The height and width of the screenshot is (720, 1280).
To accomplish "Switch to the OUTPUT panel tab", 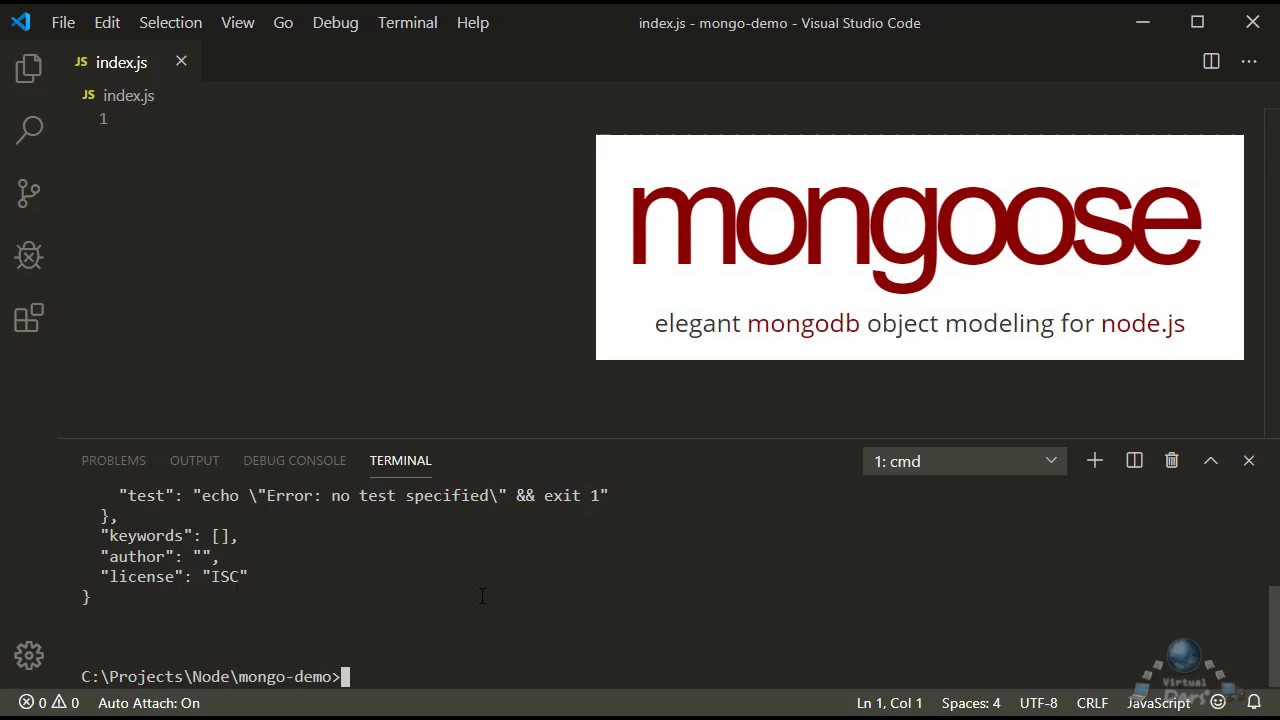I will 194,460.
